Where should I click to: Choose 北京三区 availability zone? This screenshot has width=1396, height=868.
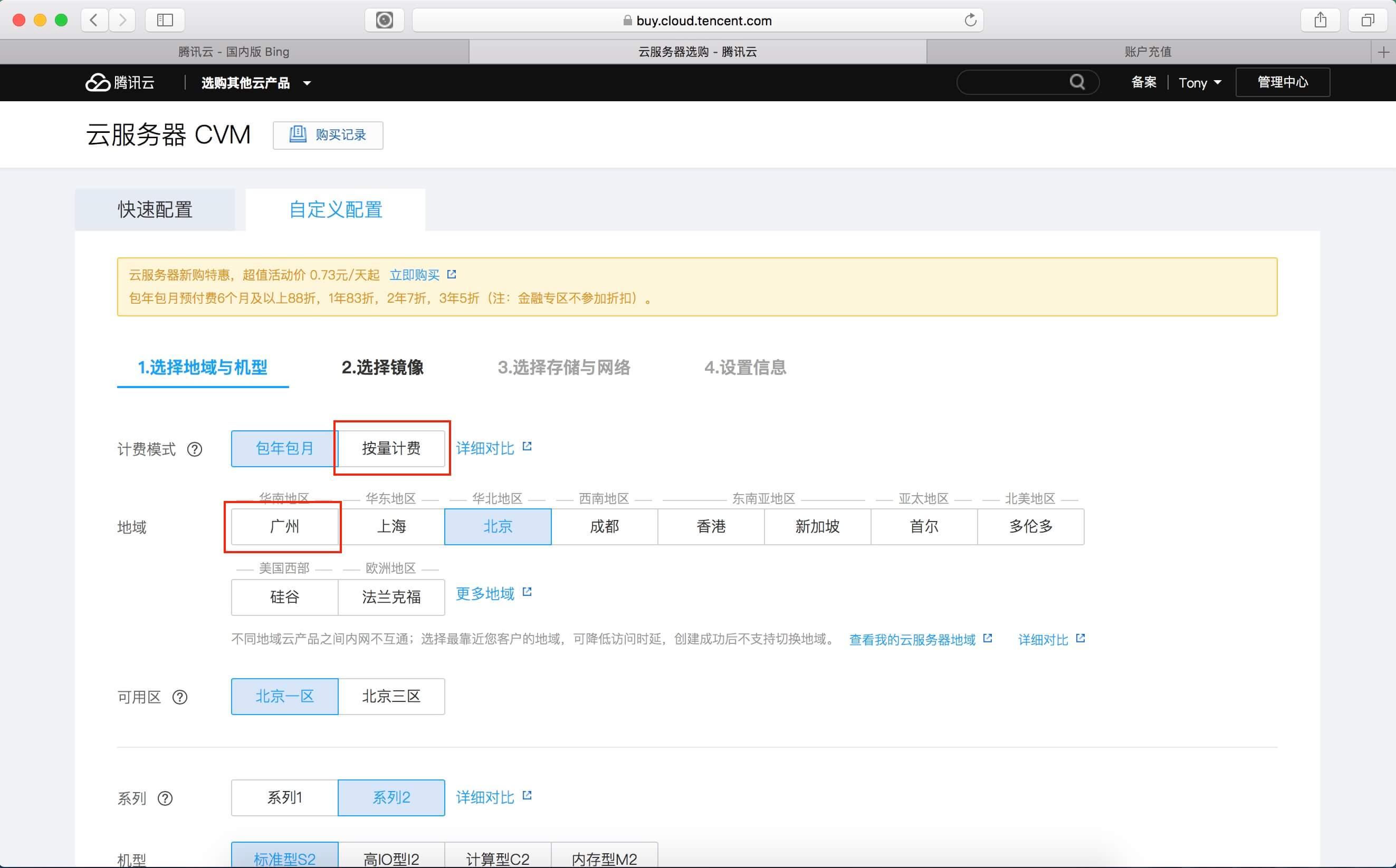click(x=391, y=697)
